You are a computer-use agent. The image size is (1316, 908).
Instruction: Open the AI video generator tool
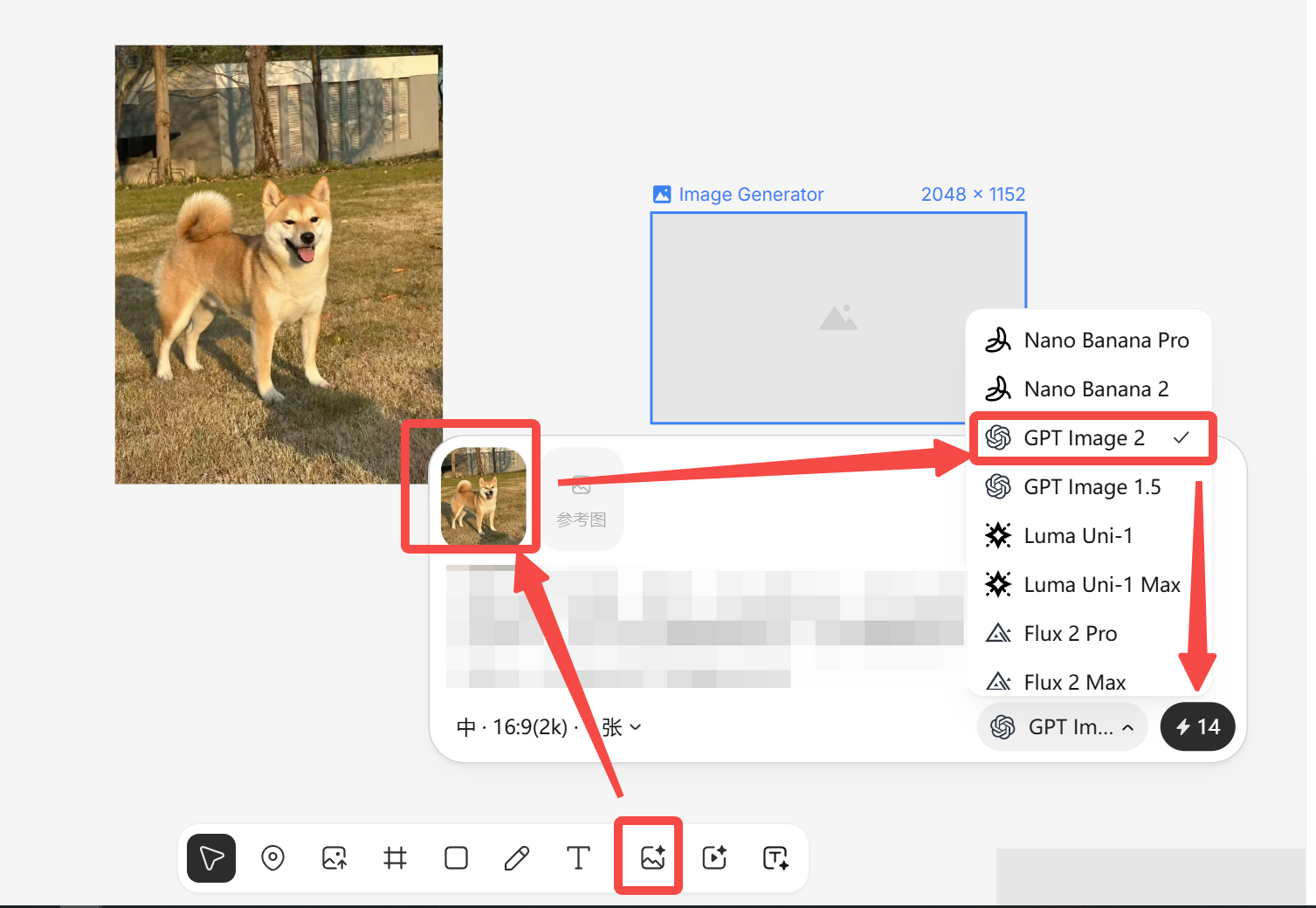tap(714, 858)
